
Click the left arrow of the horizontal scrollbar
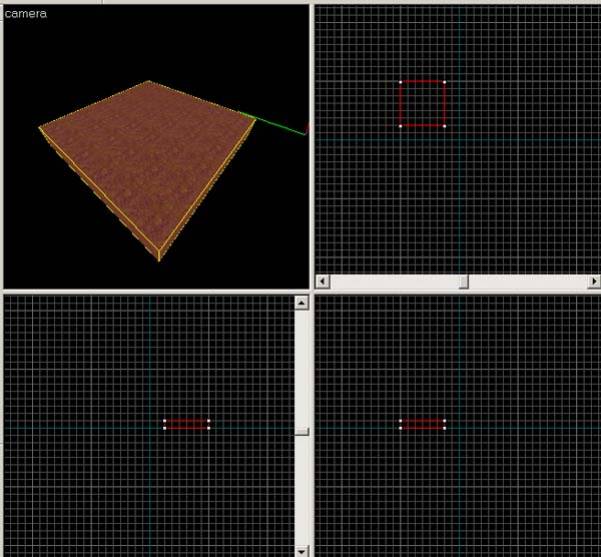[x=322, y=281]
